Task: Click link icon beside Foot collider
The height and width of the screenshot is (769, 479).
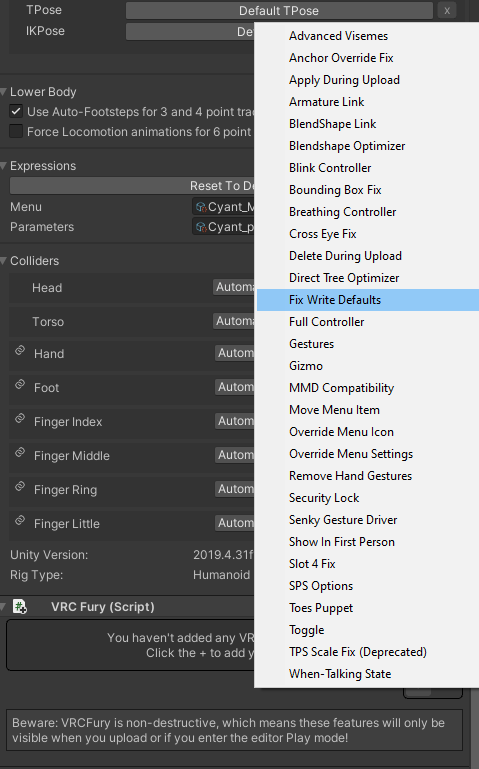Action: coord(20,384)
